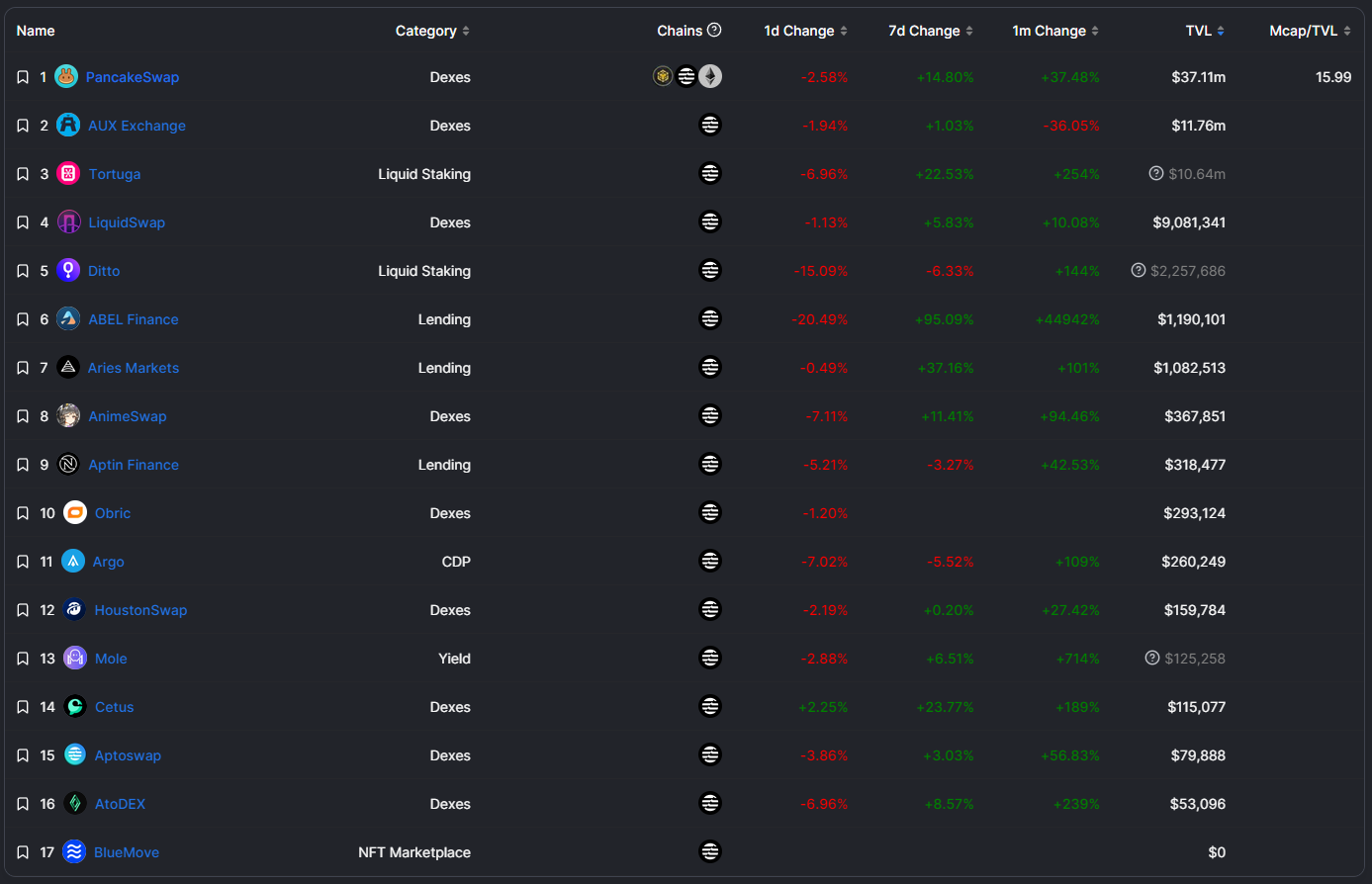1372x884 pixels.
Task: Click the BSC chain icon for PancakeSwap
Action: click(x=663, y=76)
